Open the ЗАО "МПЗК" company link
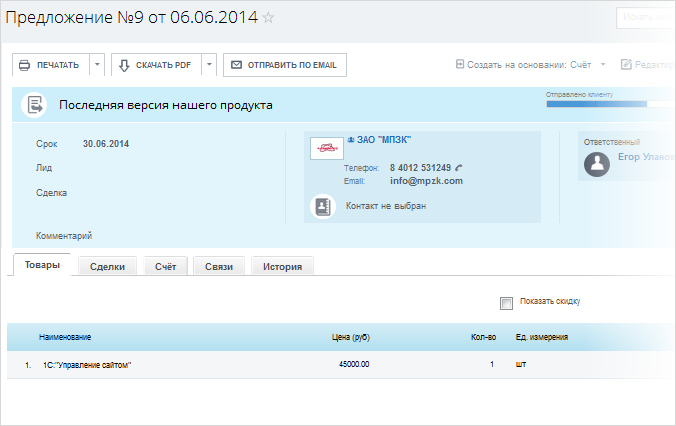The width and height of the screenshot is (676, 426). click(x=383, y=140)
